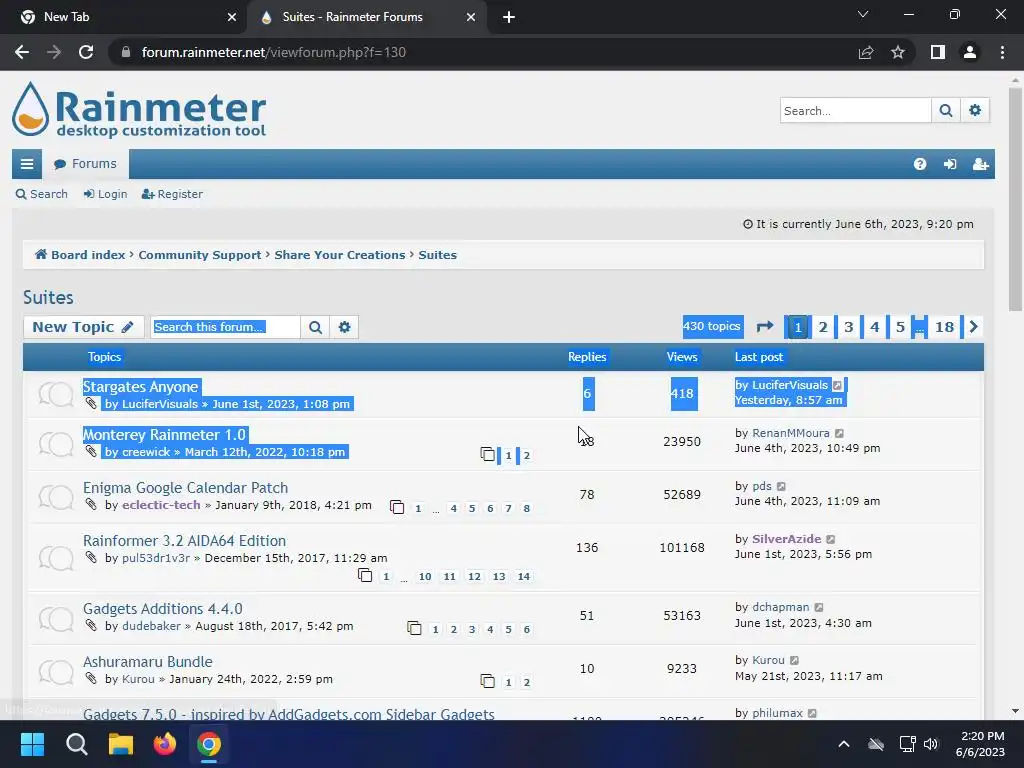Viewport: 1024px width, 768px height.
Task: Open SilverAzide user profile link
Action: pyautogui.click(x=786, y=539)
